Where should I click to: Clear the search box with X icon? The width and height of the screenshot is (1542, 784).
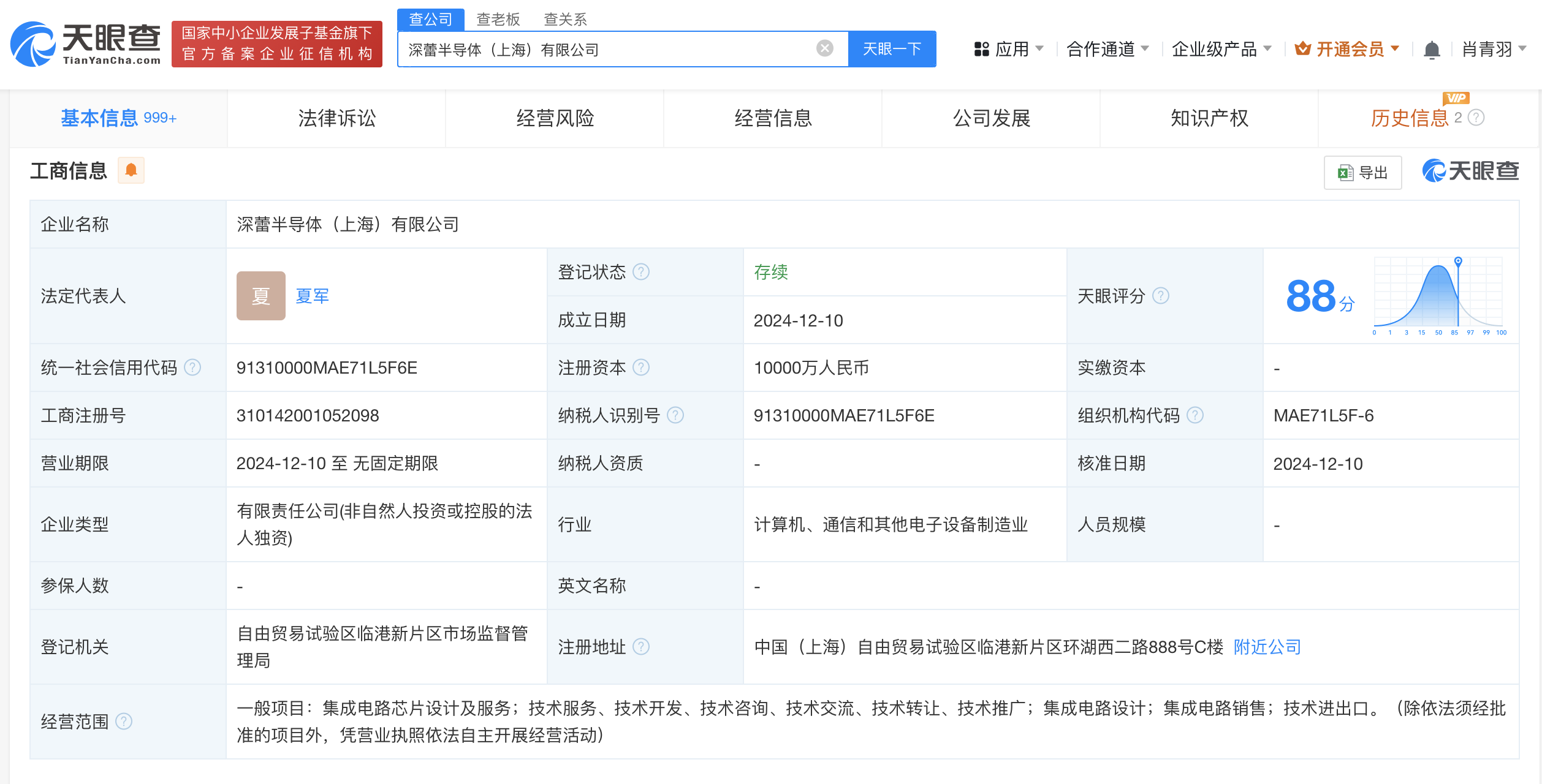825,48
